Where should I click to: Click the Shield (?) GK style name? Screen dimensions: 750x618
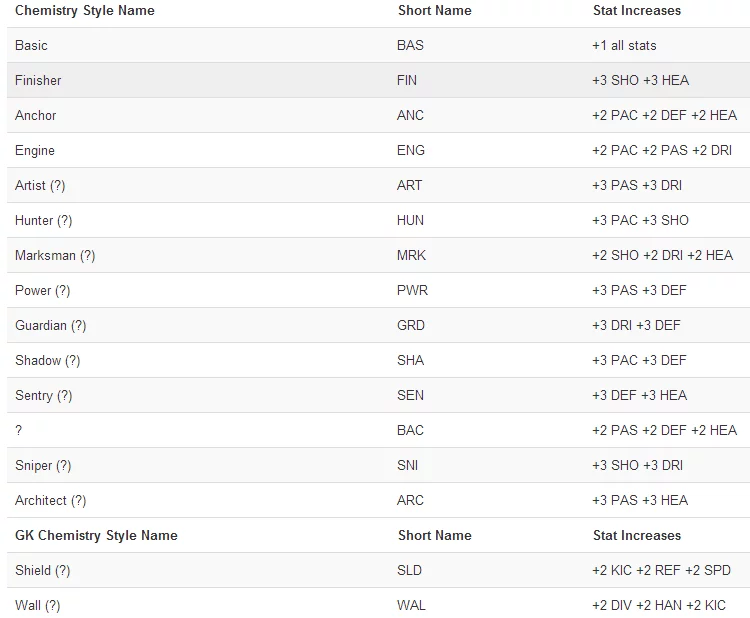(42, 570)
